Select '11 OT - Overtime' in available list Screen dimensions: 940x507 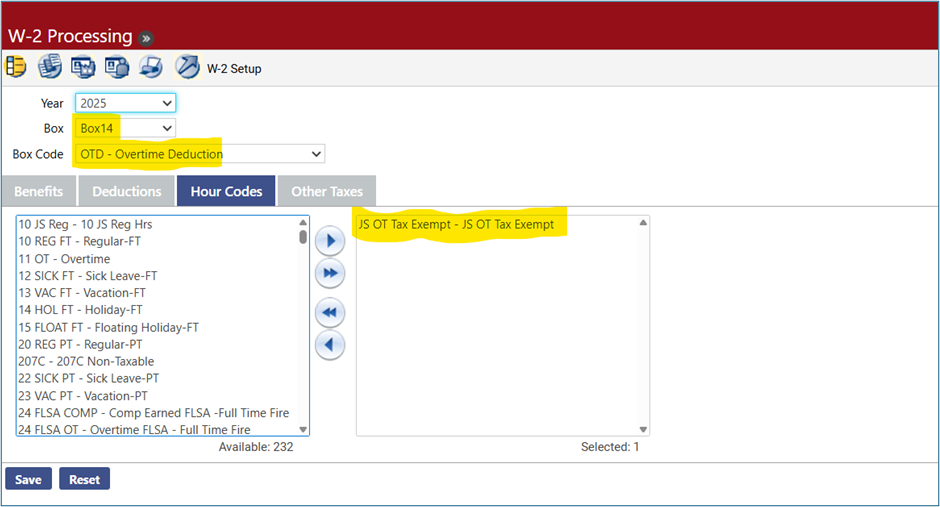point(65,259)
